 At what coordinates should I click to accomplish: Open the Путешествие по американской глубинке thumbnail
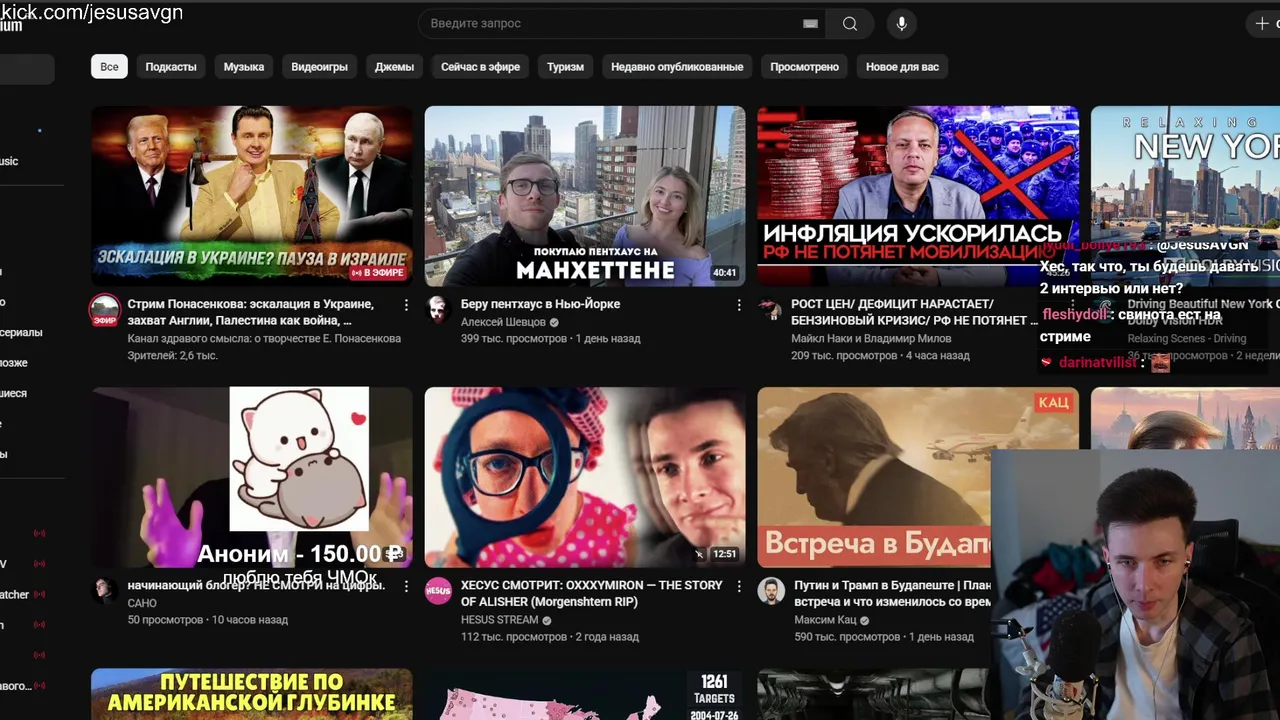coord(252,694)
